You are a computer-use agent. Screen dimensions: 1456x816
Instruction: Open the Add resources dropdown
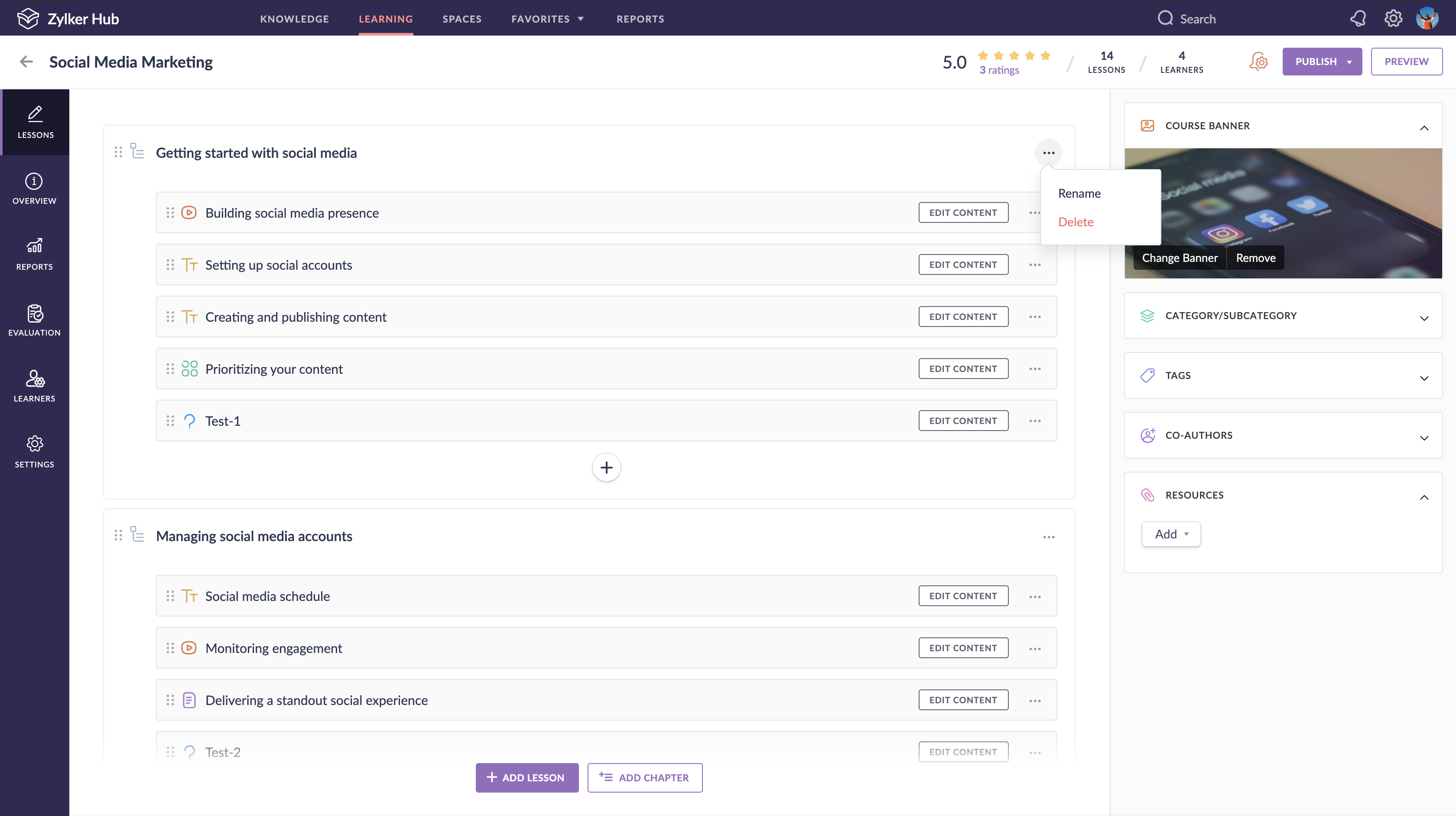1170,534
